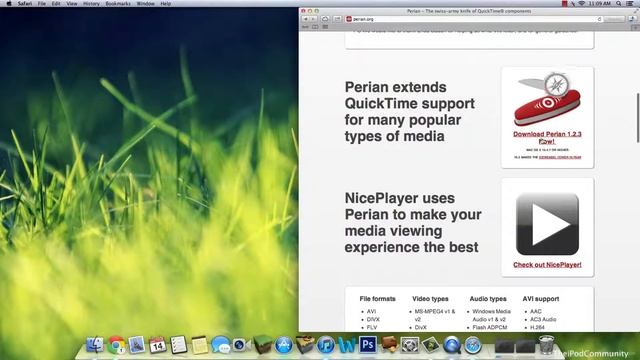Viewport: 640px width, 360px height.
Task: Open QuickTime Player from the Dock
Action: pos(452,345)
